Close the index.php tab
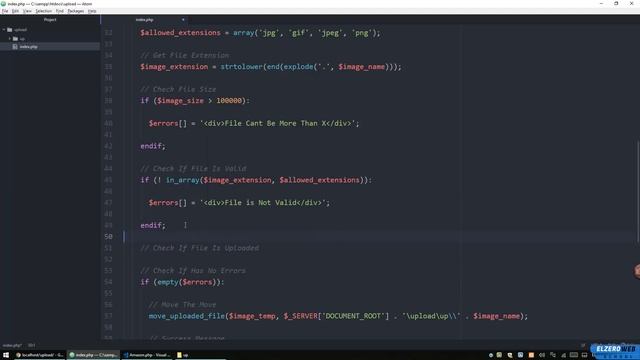The width and height of the screenshot is (640, 360). [x=183, y=20]
